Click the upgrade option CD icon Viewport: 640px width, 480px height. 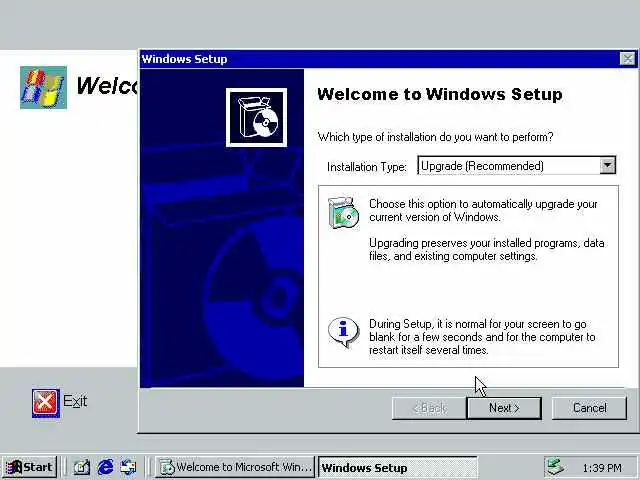pyautogui.click(x=343, y=213)
